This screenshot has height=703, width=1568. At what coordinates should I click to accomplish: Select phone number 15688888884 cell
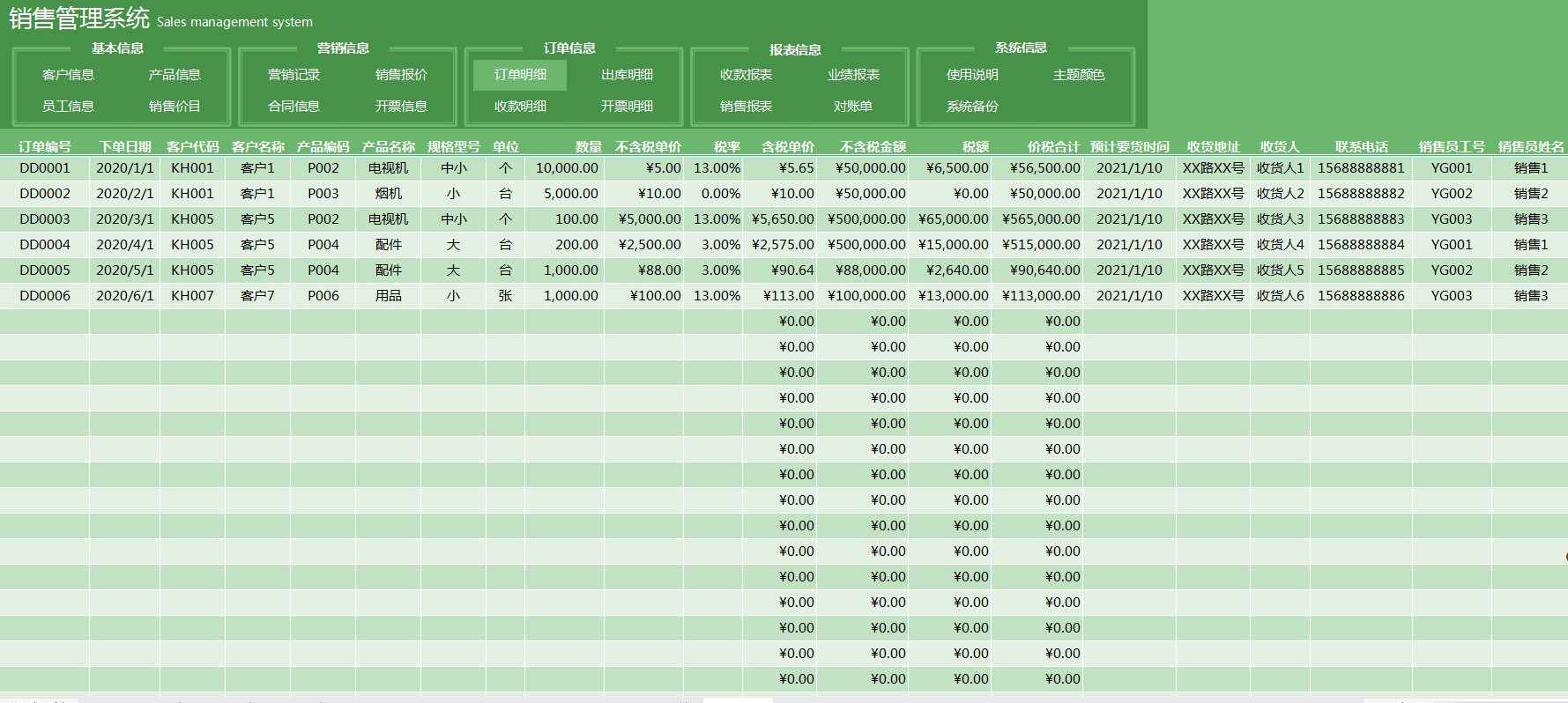1361,245
